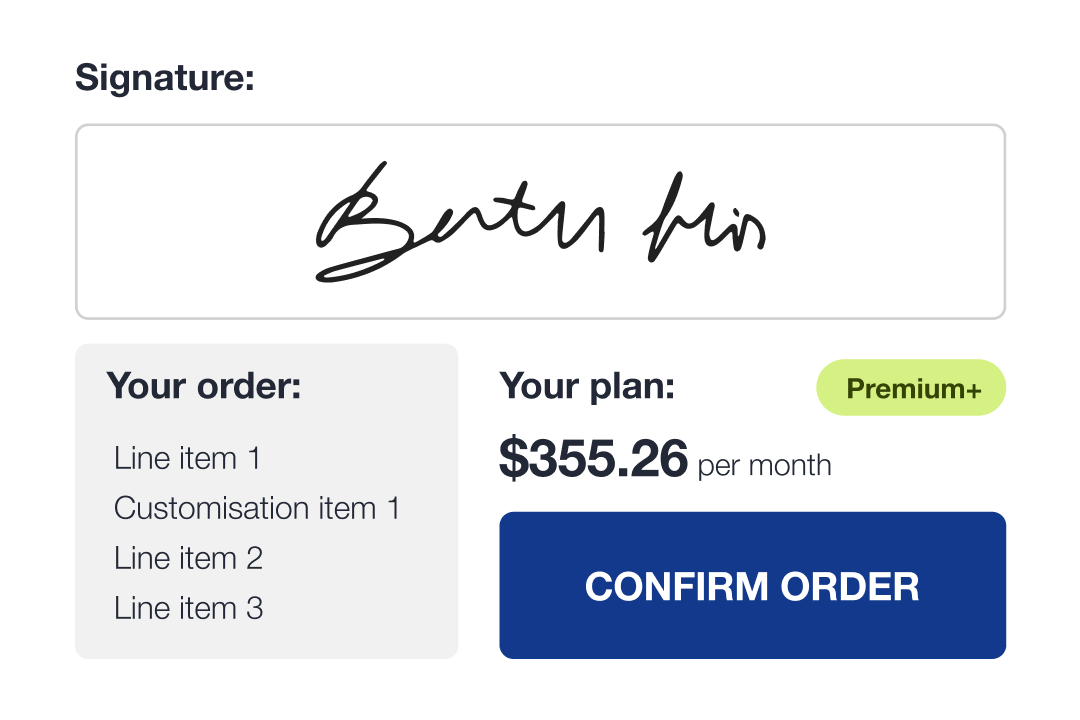Click the Your order: heading
This screenshot has height=720, width=1080.
(x=203, y=385)
